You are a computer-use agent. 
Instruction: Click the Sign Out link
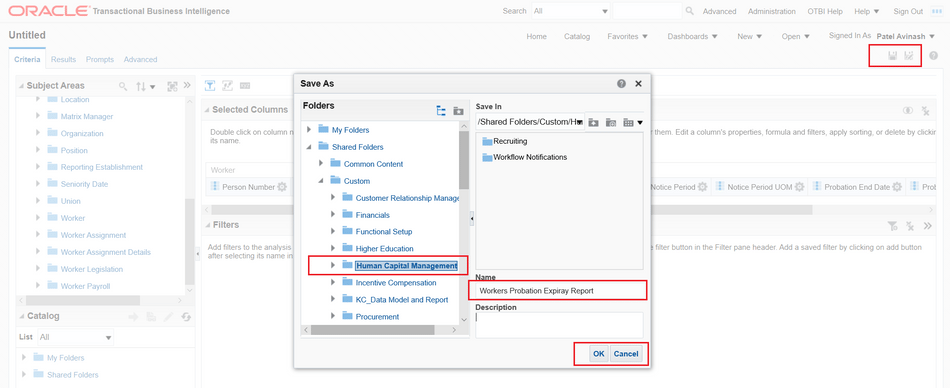pyautogui.click(x=908, y=12)
